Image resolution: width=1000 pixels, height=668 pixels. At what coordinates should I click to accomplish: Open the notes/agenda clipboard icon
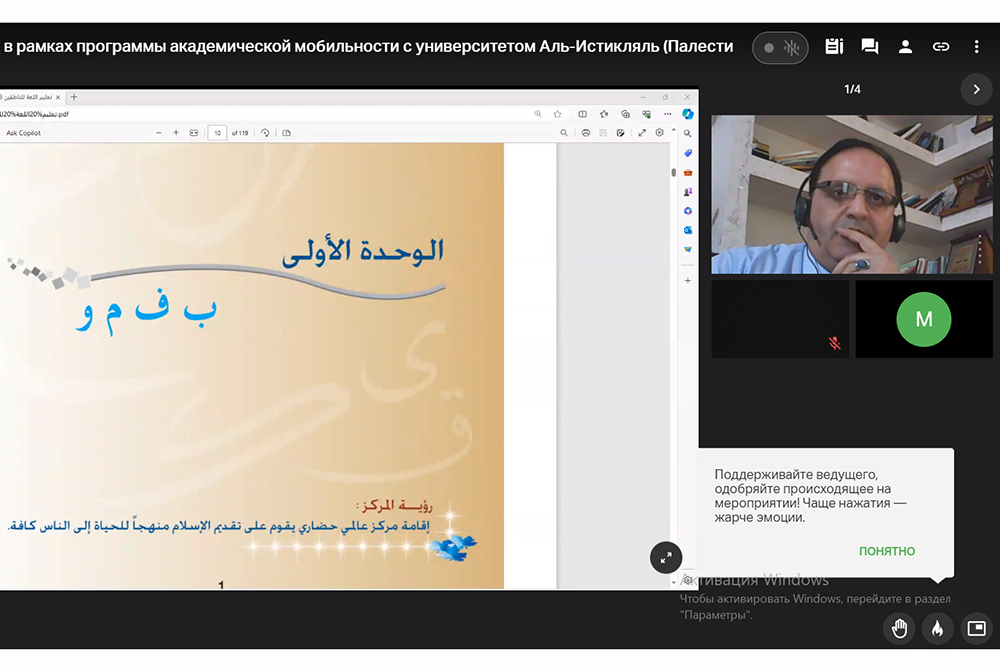[834, 47]
